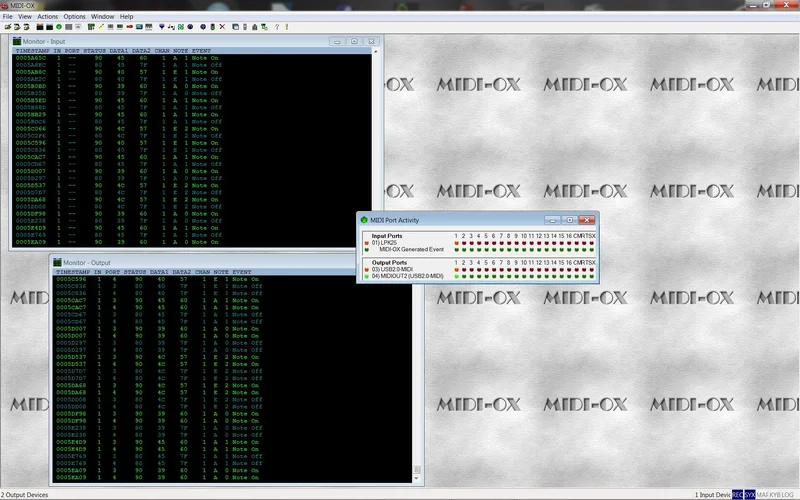Viewport: 800px width, 500px height.
Task: Click the red bar toolbar icon
Action: 130,27
